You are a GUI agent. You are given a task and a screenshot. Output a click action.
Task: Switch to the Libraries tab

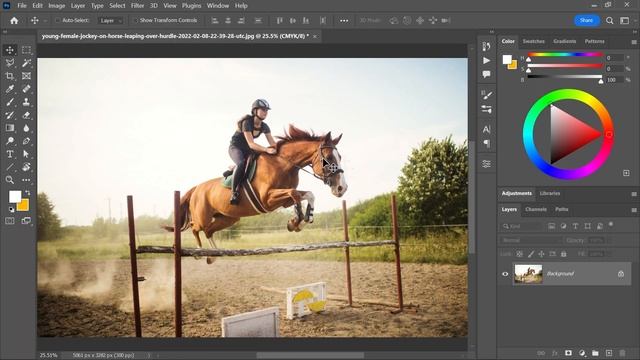pos(550,193)
